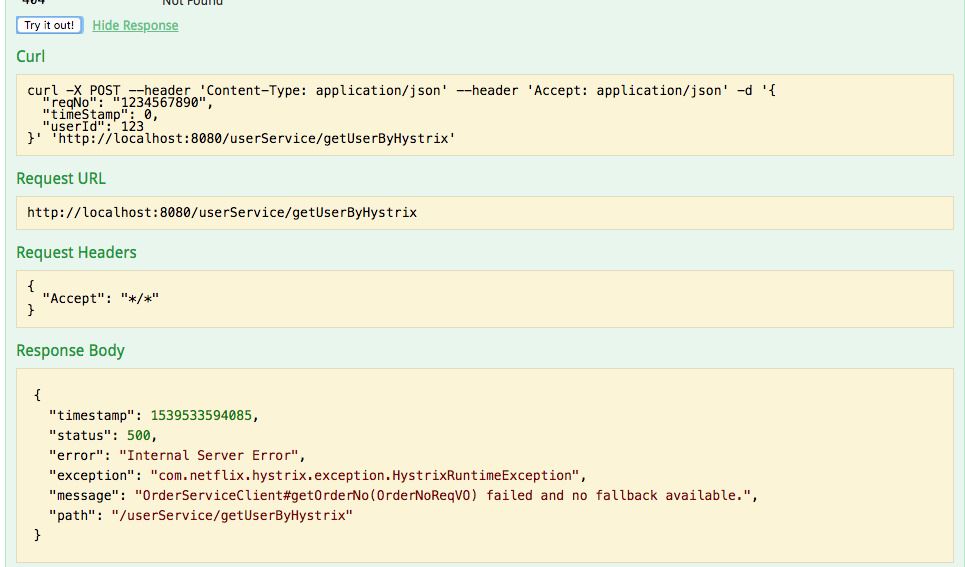Image resolution: width=965 pixels, height=567 pixels.
Task: Click the timestamp value 1539533594085
Action: (202, 415)
